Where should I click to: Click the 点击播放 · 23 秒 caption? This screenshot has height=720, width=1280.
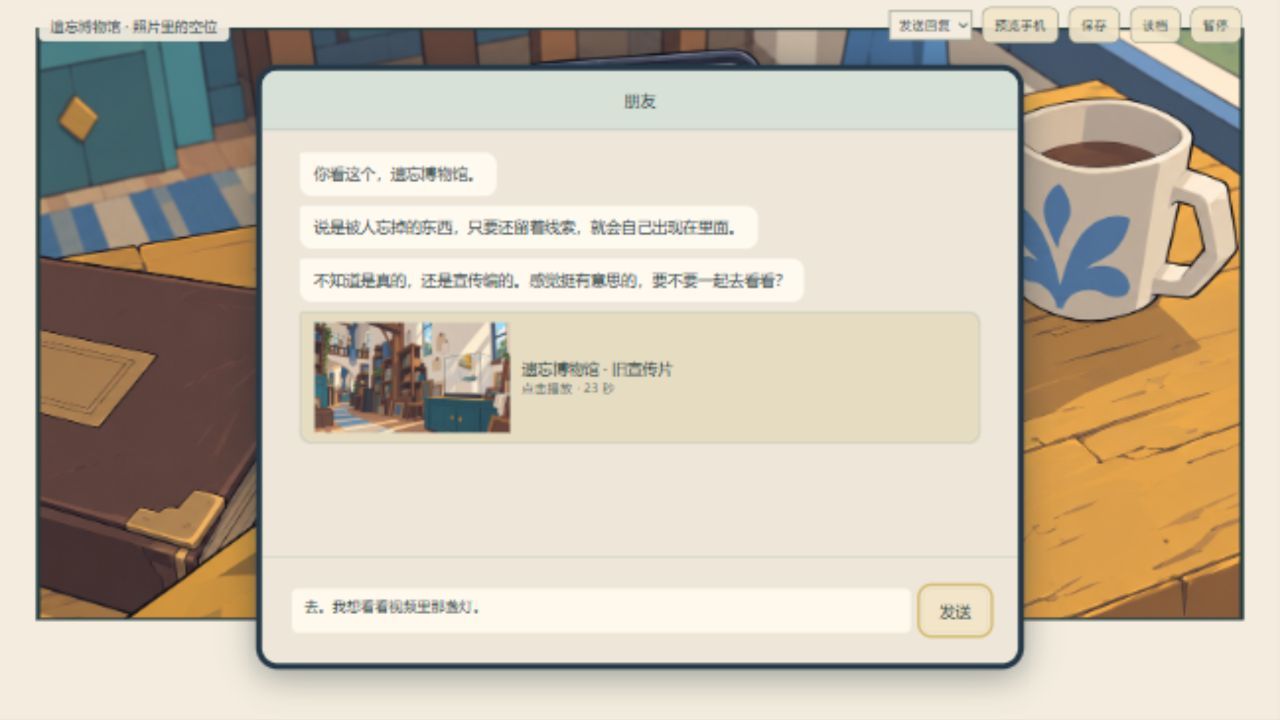[568, 388]
